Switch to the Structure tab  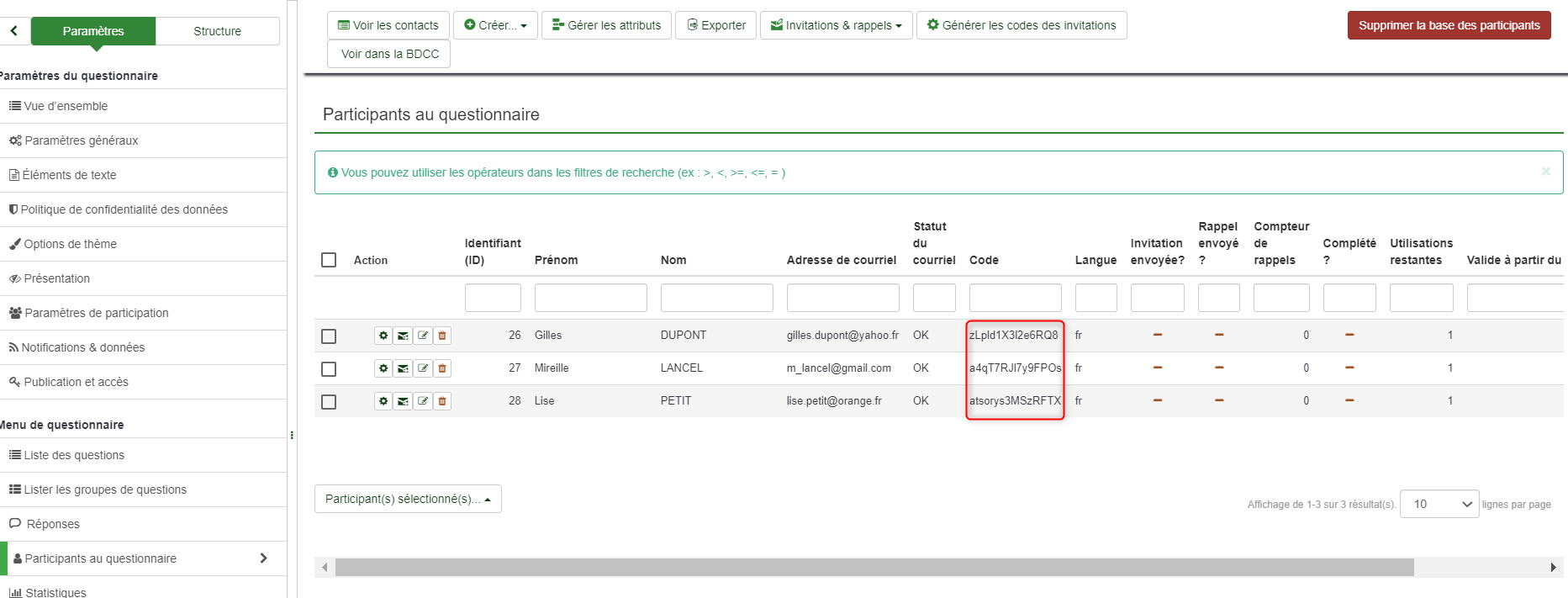point(217,31)
